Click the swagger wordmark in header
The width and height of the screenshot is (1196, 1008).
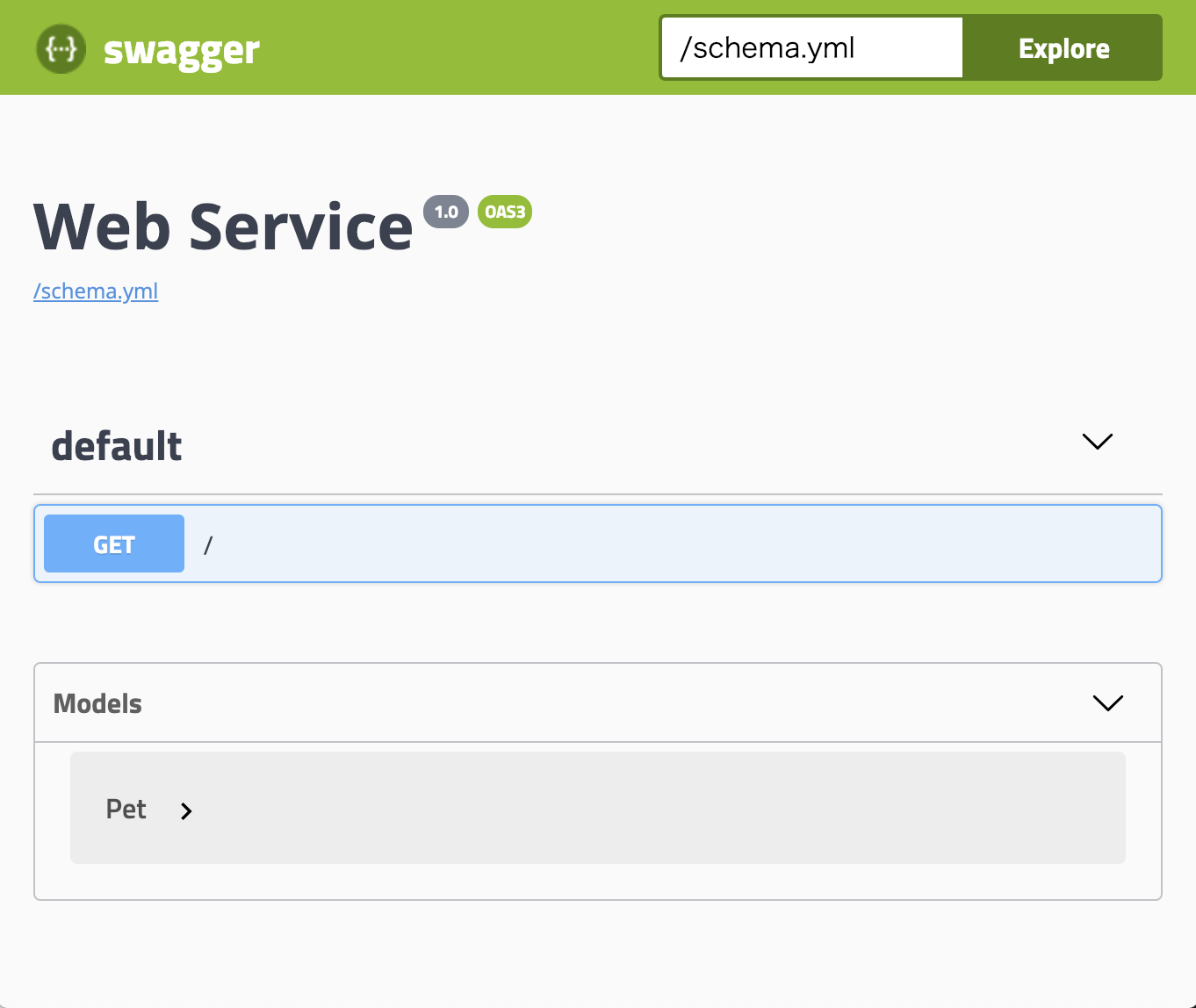(182, 51)
